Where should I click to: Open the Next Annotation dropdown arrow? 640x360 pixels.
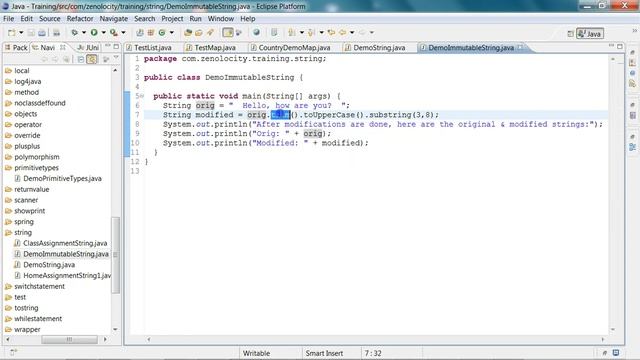(x=302, y=33)
